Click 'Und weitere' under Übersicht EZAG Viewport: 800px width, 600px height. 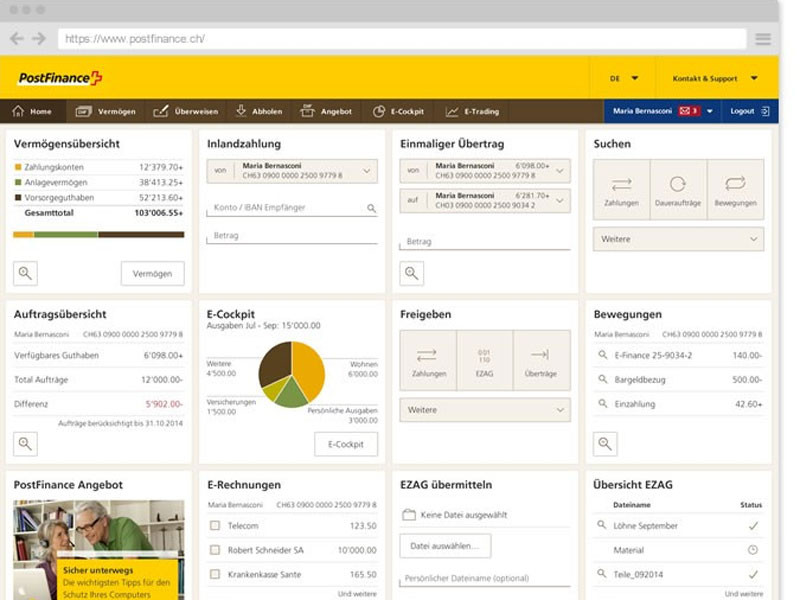744,594
